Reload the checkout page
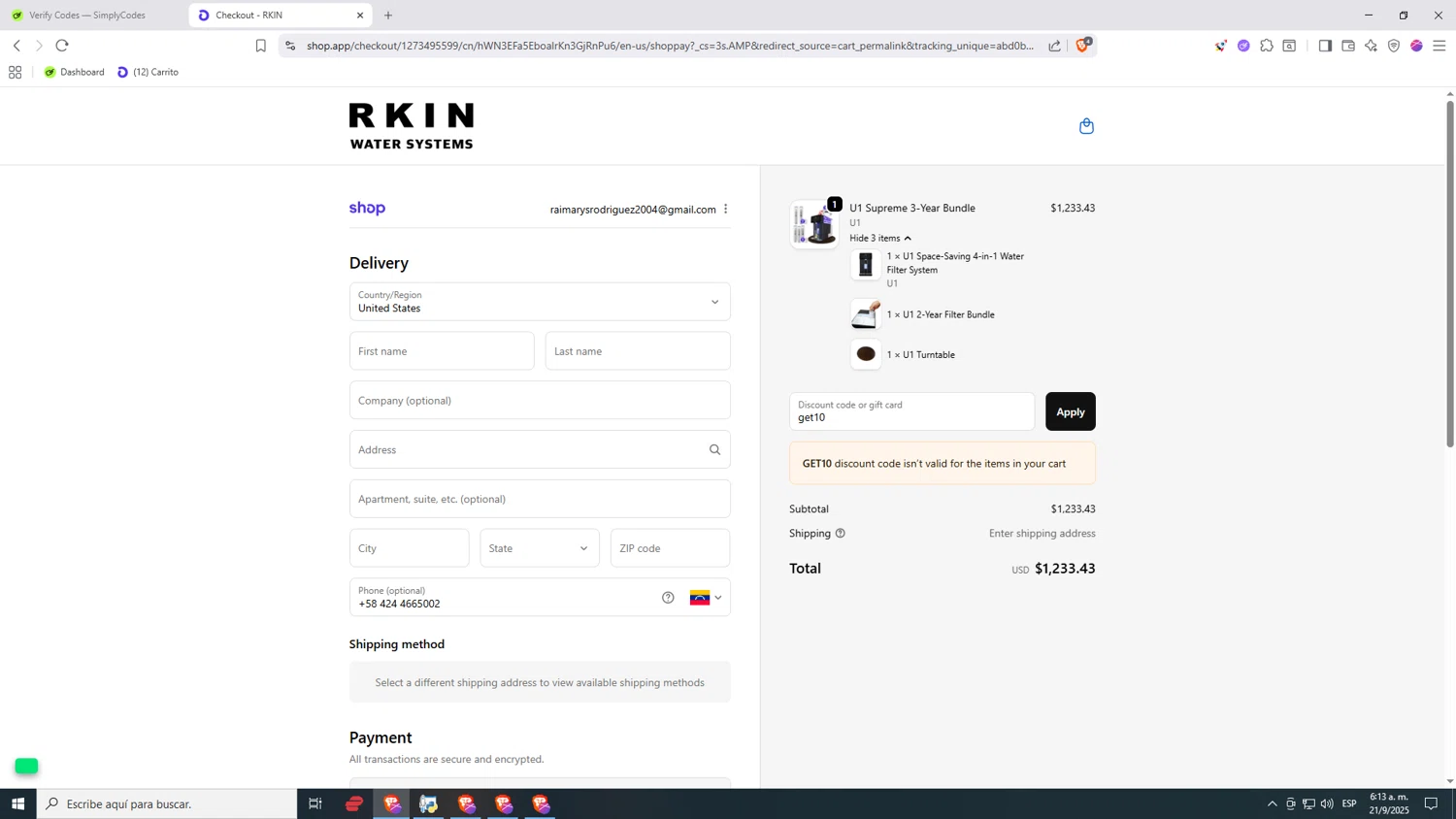This screenshot has width=1456, height=819. 62,46
